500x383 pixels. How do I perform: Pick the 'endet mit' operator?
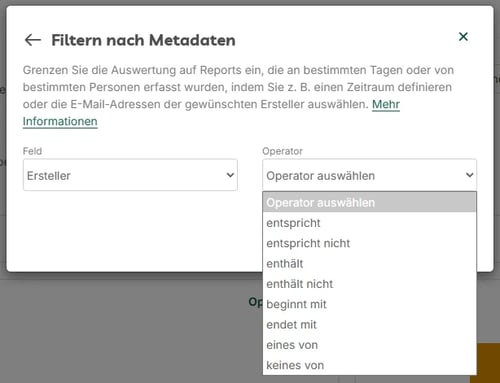tap(369, 324)
